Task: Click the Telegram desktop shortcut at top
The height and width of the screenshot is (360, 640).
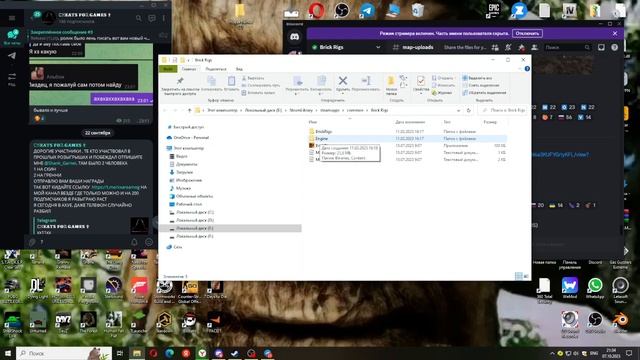Action: click(367, 11)
